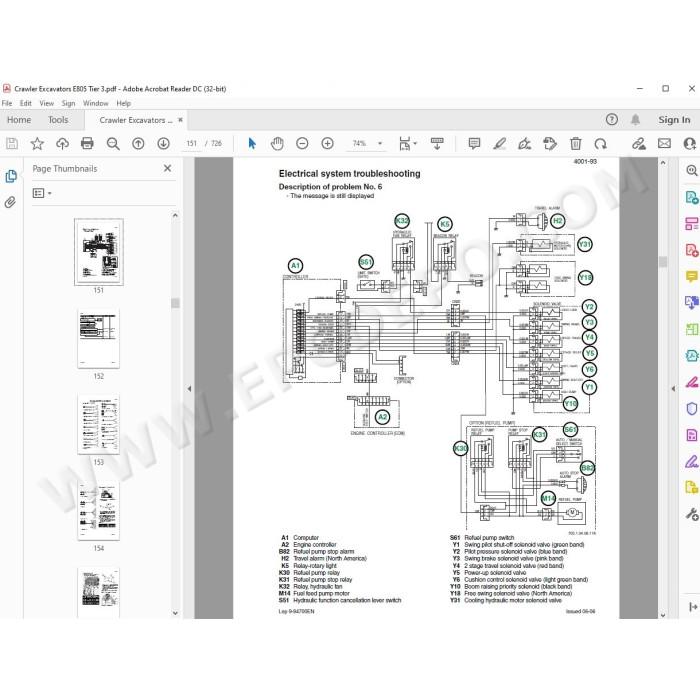Click the document scrollbar down arrow
Image resolution: width=700 pixels, height=700 pixels.
pyautogui.click(x=663, y=615)
